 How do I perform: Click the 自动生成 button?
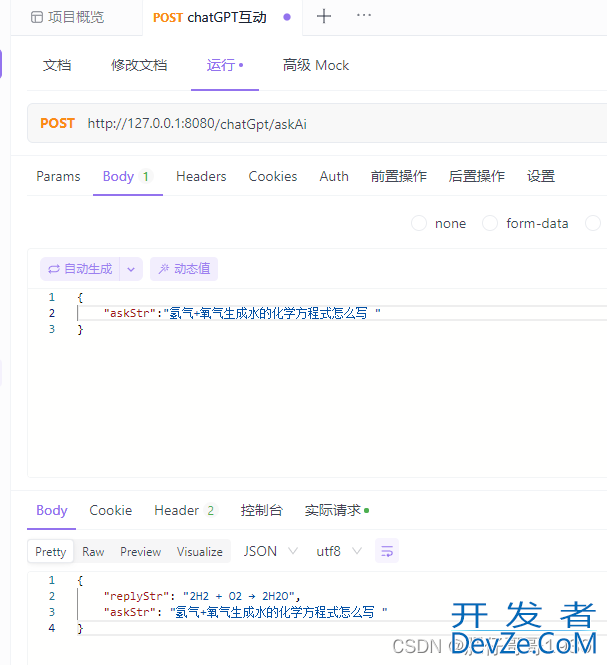click(x=80, y=269)
